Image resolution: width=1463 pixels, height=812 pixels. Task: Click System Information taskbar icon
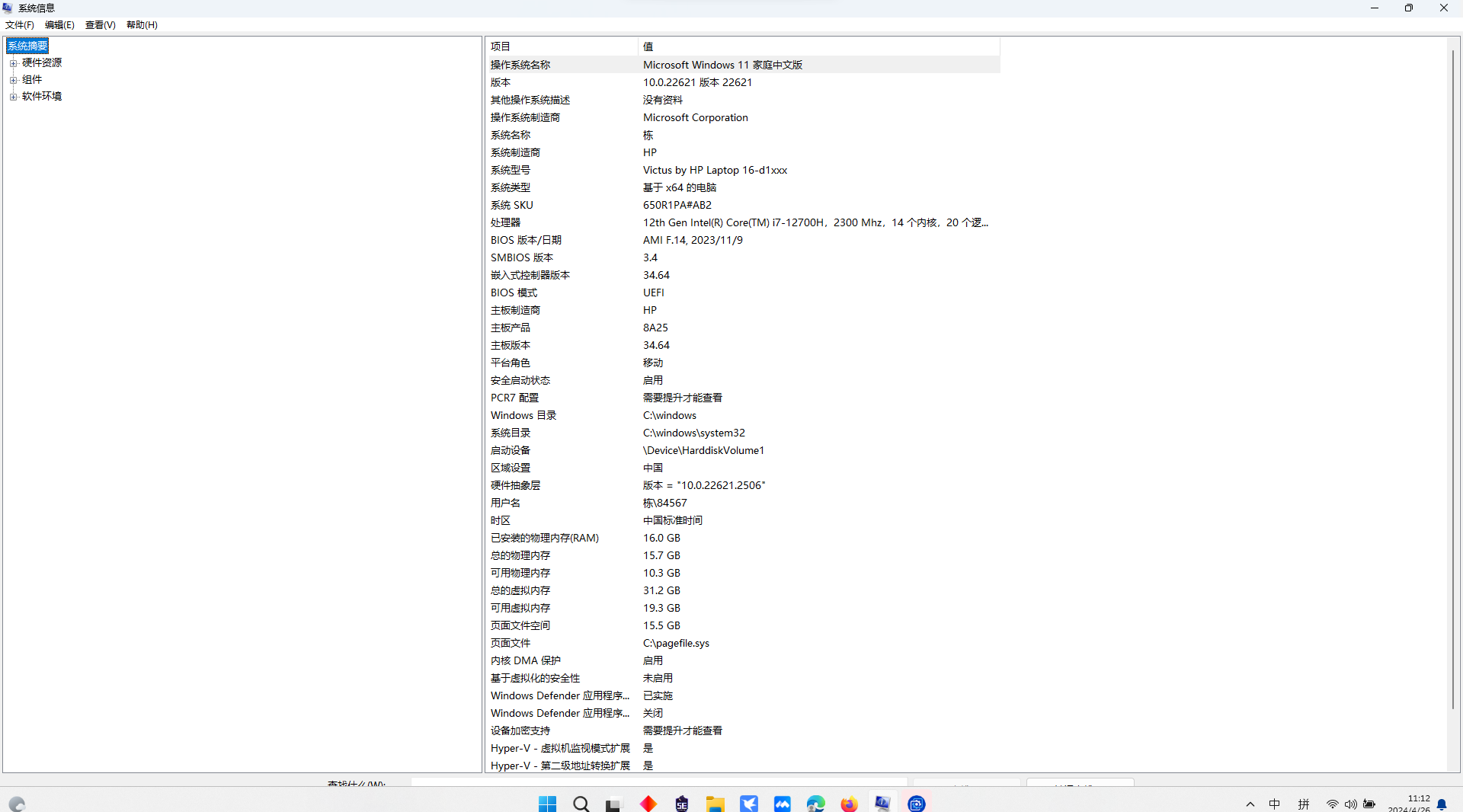coord(882,804)
